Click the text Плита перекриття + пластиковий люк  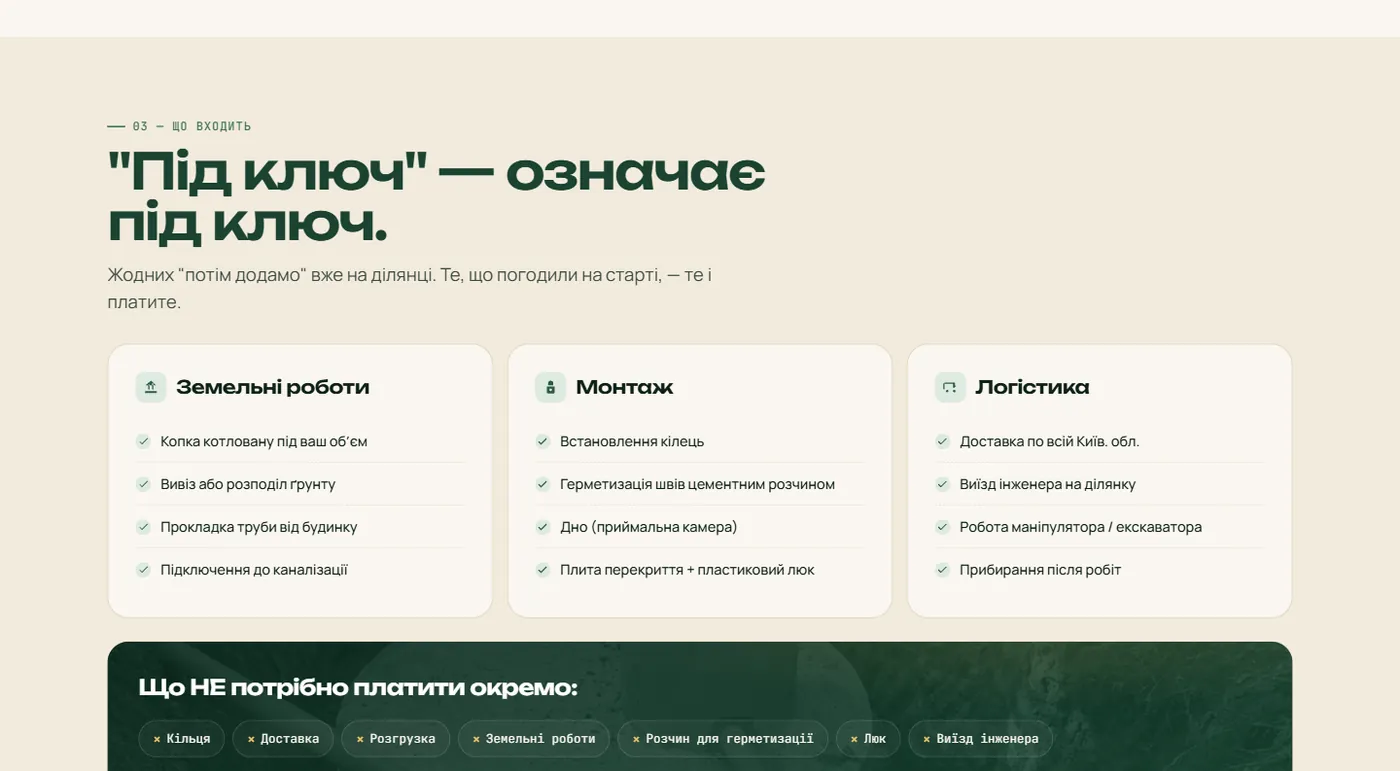[687, 570]
